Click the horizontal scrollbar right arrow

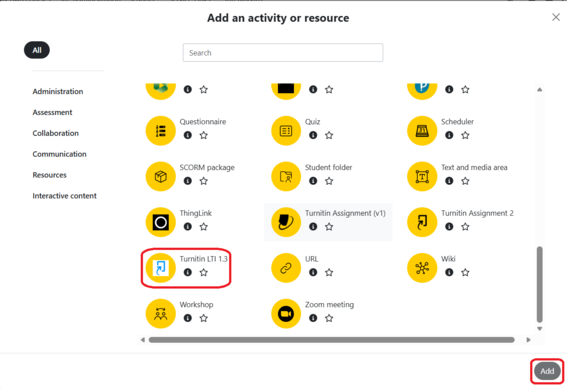(528, 340)
